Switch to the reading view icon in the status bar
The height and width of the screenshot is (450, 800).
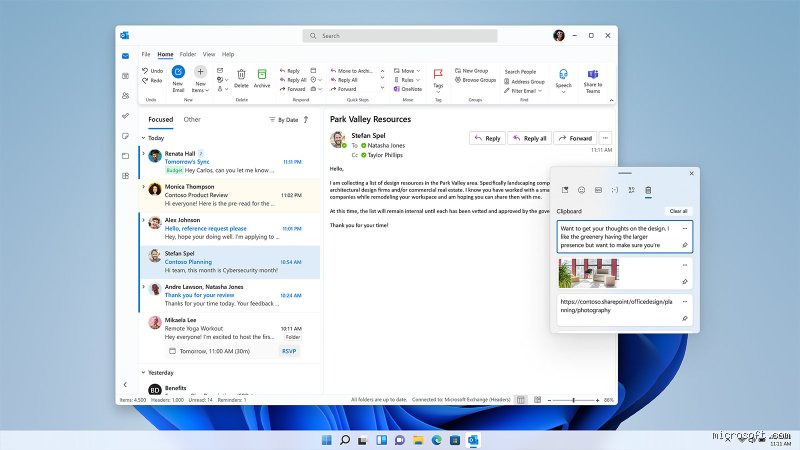(x=537, y=400)
